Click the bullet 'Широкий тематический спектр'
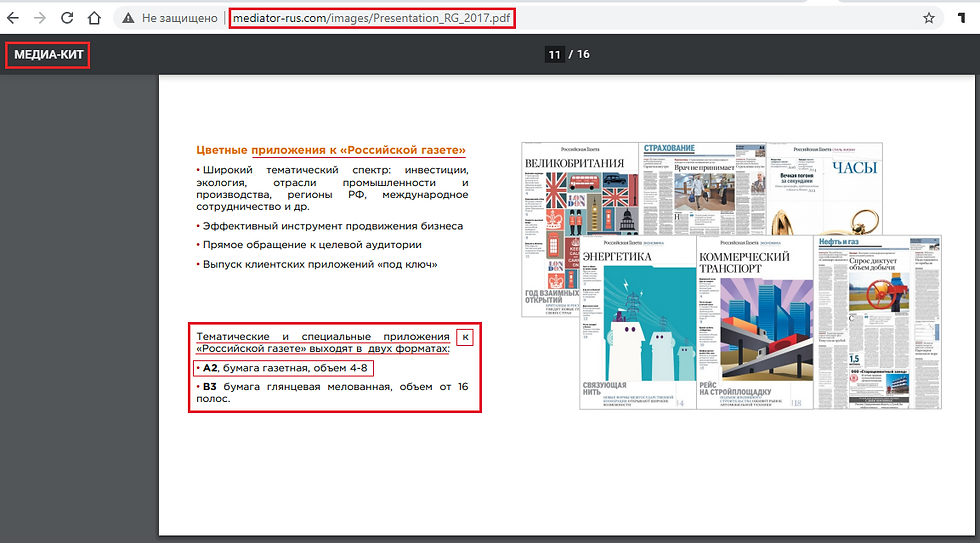Viewport: 980px width, 543px height. coord(332,188)
